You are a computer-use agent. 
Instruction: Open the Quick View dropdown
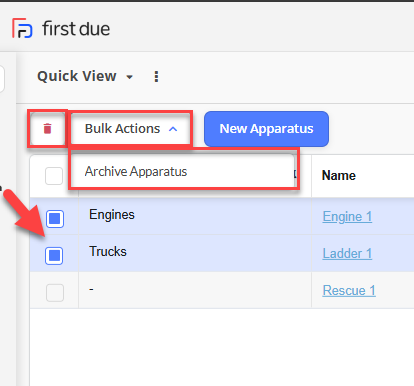(85, 76)
